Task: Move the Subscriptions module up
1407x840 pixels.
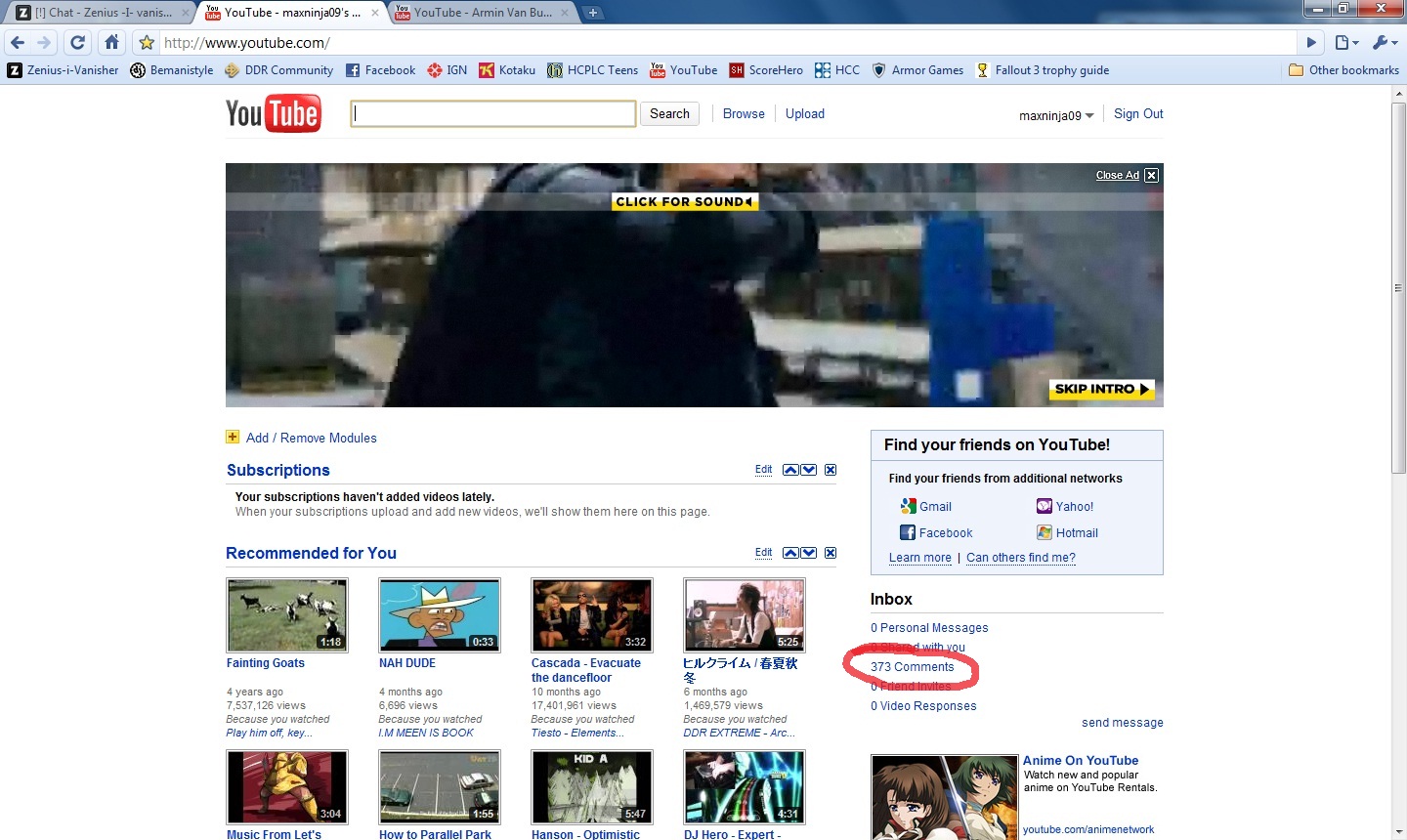Action: coord(790,470)
